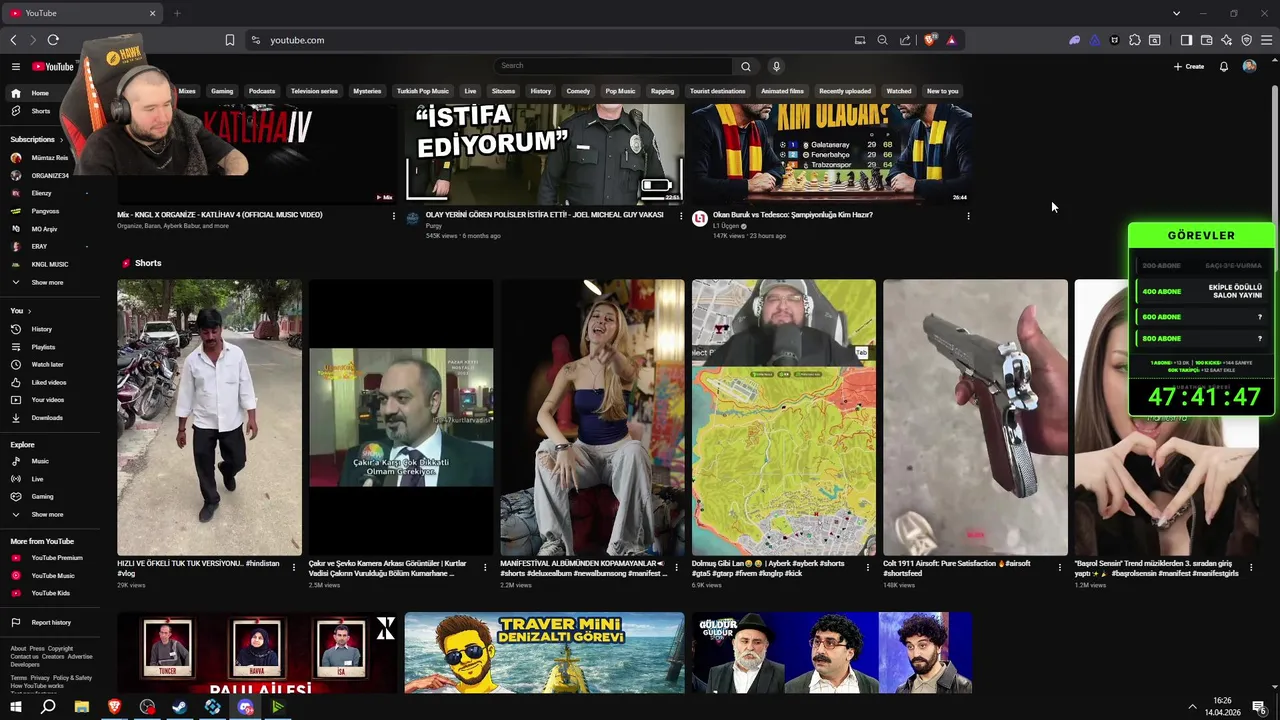Image resolution: width=1280 pixels, height=720 pixels.
Task: Open options for KATLİHAV 4 mix
Action: pyautogui.click(x=393, y=216)
